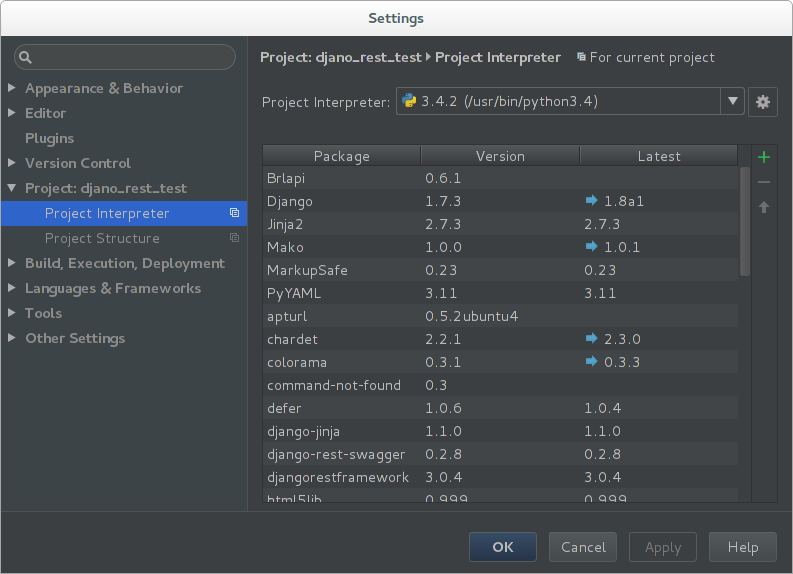Image resolution: width=793 pixels, height=574 pixels.
Task: Select the django-jinja package row
Action: coord(500,431)
